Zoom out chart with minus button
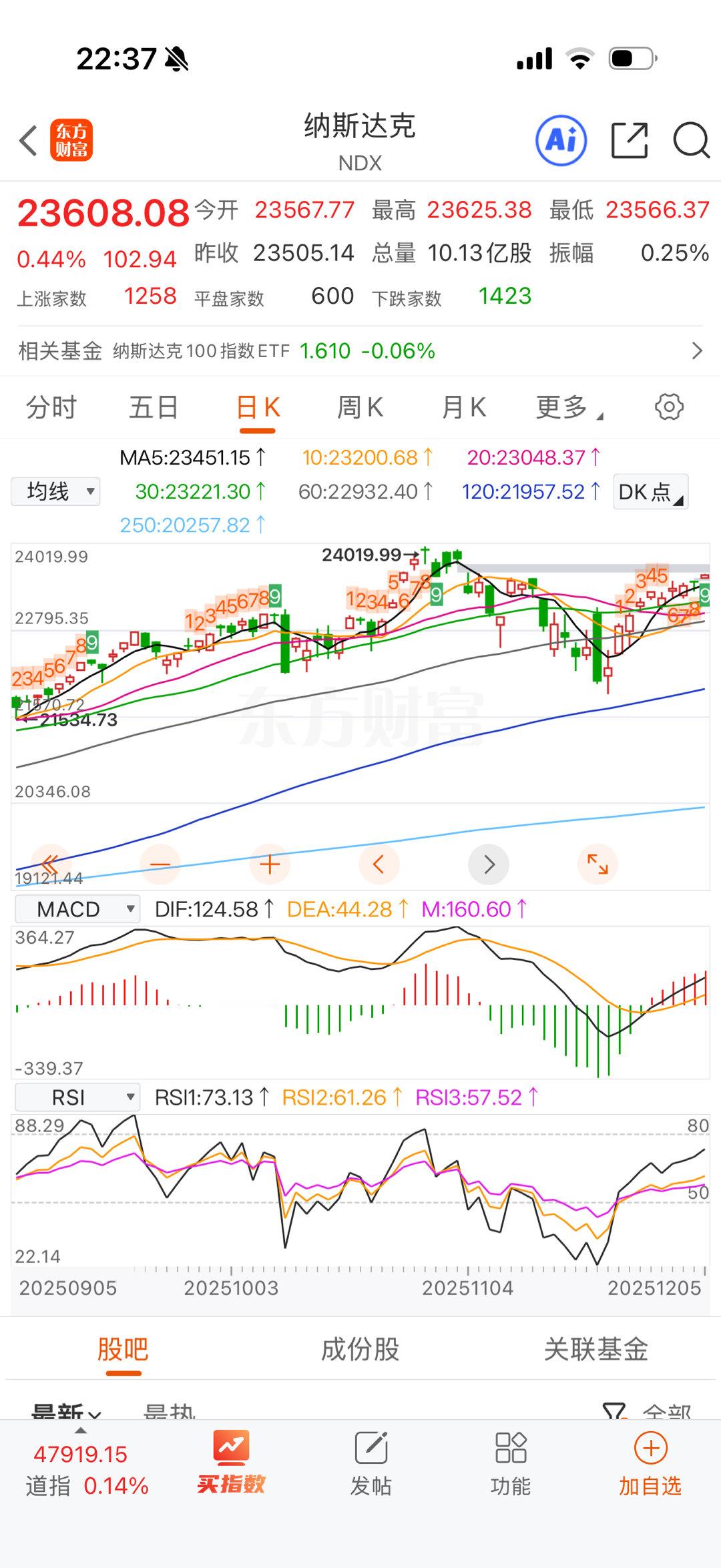The image size is (721, 1568). 160,864
